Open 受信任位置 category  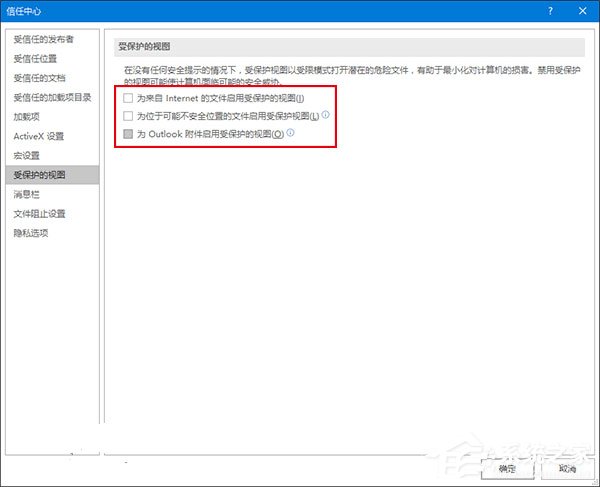(x=52, y=59)
